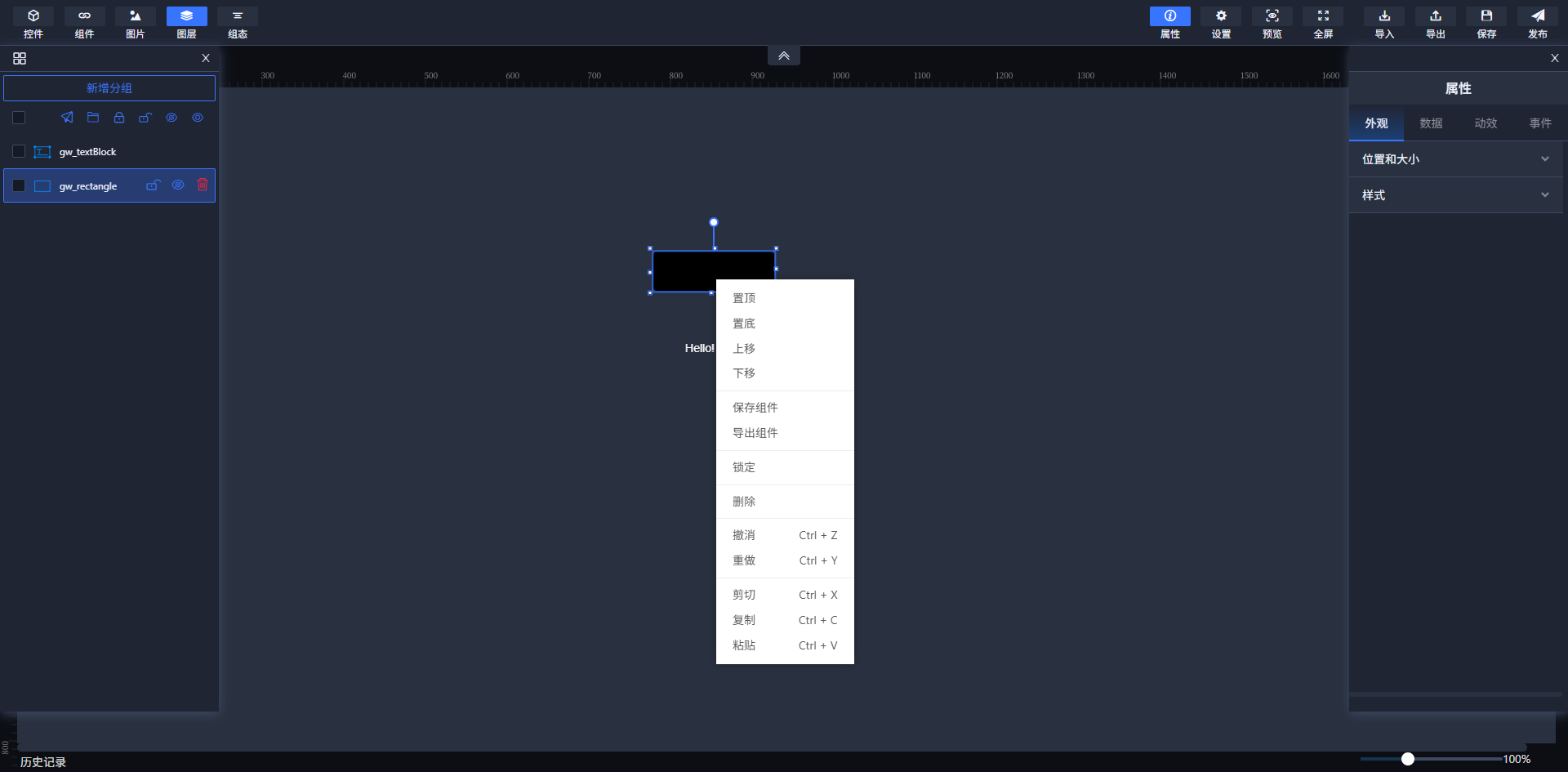Switch to the 动效 animation tab
The height and width of the screenshot is (772, 1568).
1486,123
